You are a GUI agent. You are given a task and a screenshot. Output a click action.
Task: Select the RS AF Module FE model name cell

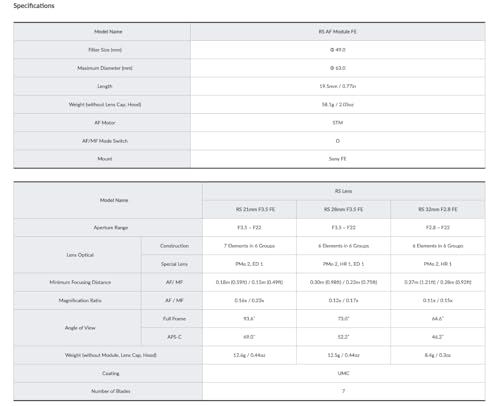(x=338, y=32)
